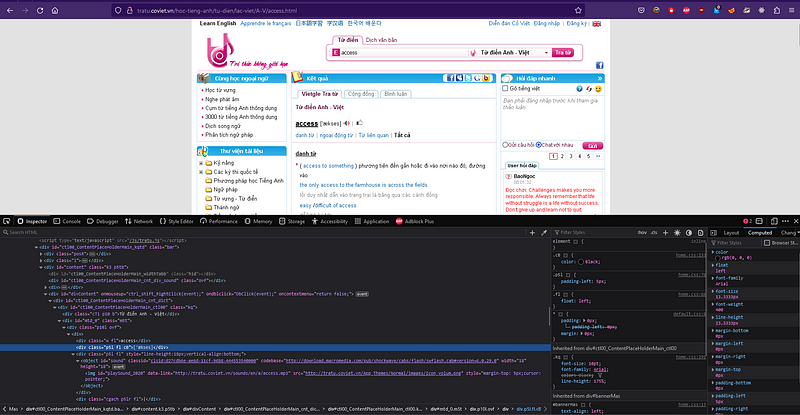Screen dimensions: 800x415
Task: Open help question icon in Hỏi đáp nhanh
Action: coord(579,89)
